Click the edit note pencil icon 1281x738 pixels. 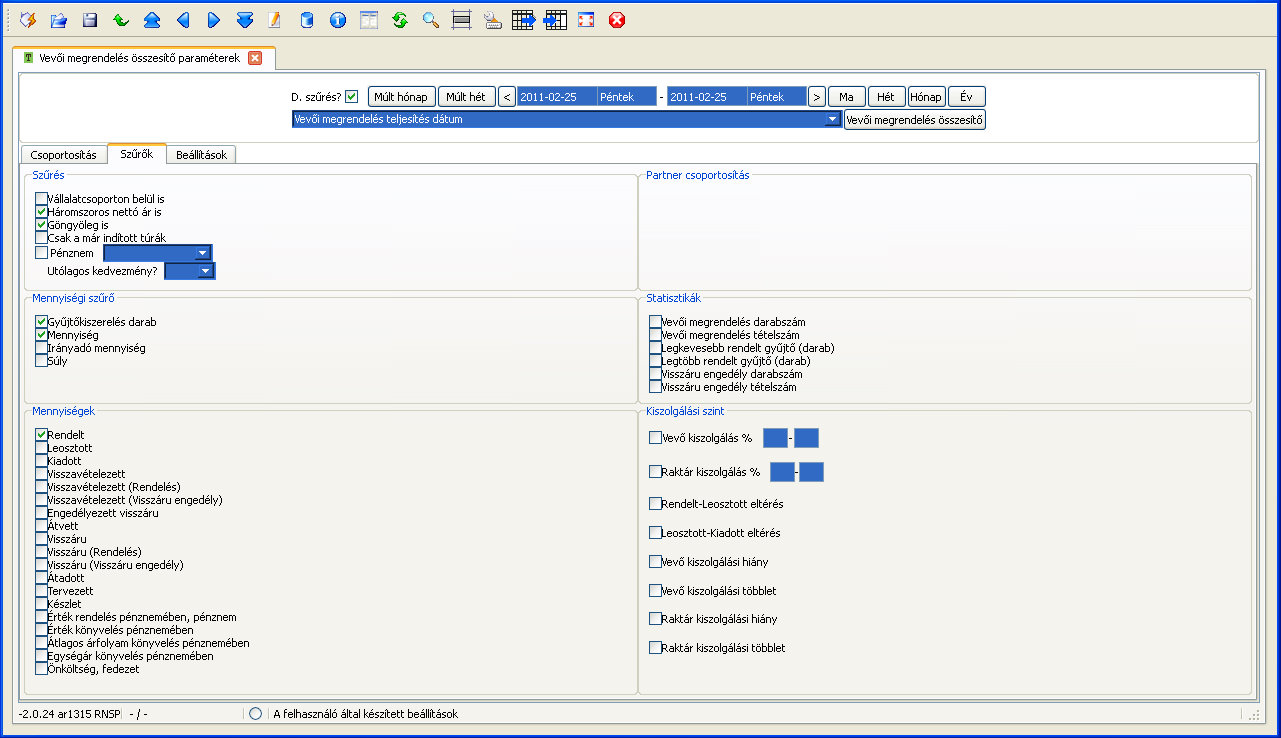275,20
